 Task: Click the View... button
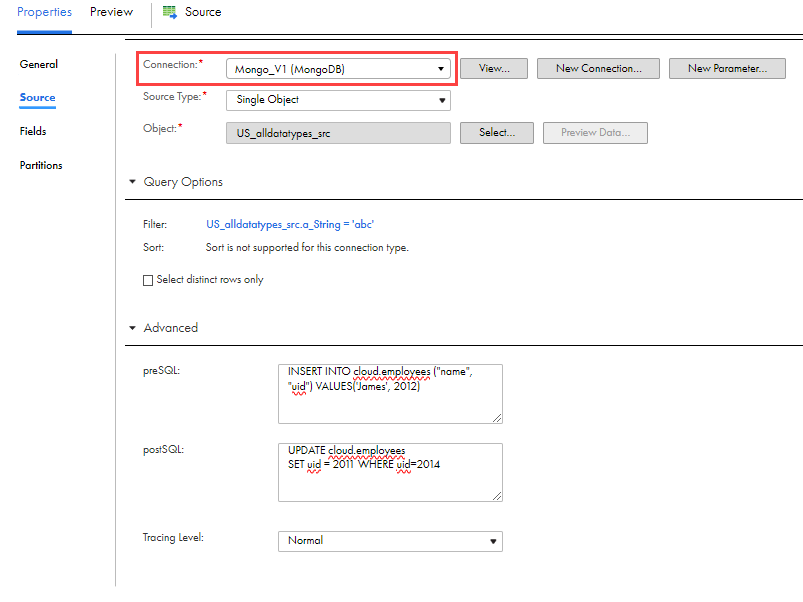point(494,69)
